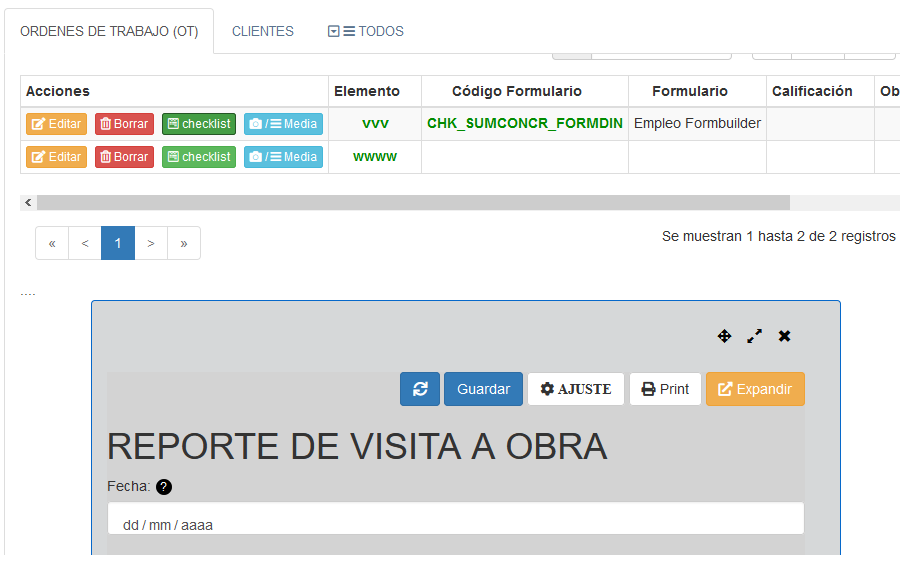Image resolution: width=900 pixels, height=571 pixels.
Task: Click the resize diagonal arrows icon
Action: pos(755,336)
